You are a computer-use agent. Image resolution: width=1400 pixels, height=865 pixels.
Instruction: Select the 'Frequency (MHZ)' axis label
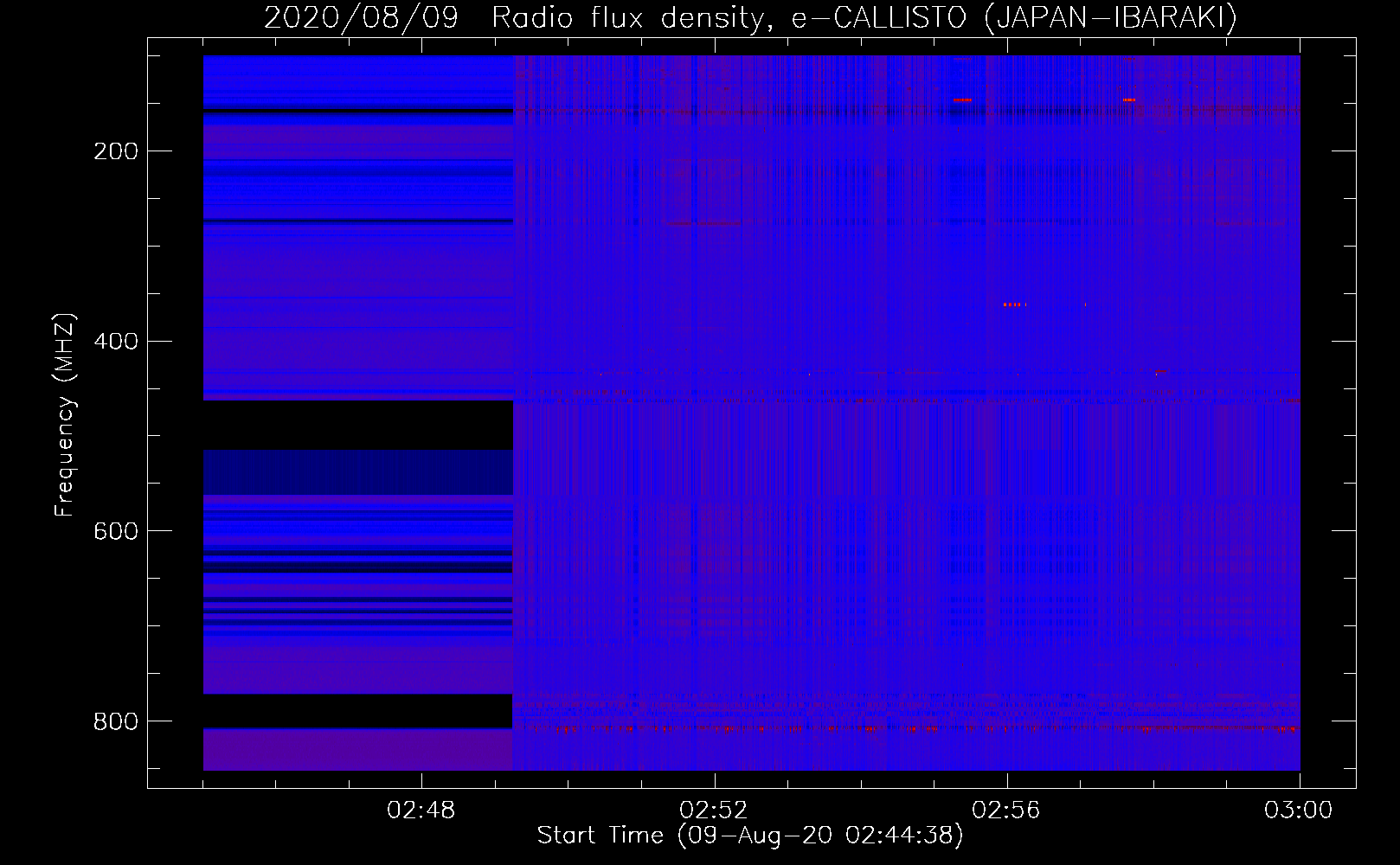[x=65, y=414]
